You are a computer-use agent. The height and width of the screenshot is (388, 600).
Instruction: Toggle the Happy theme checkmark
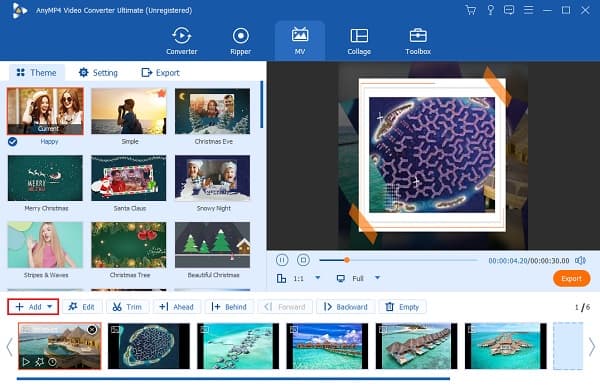point(13,142)
